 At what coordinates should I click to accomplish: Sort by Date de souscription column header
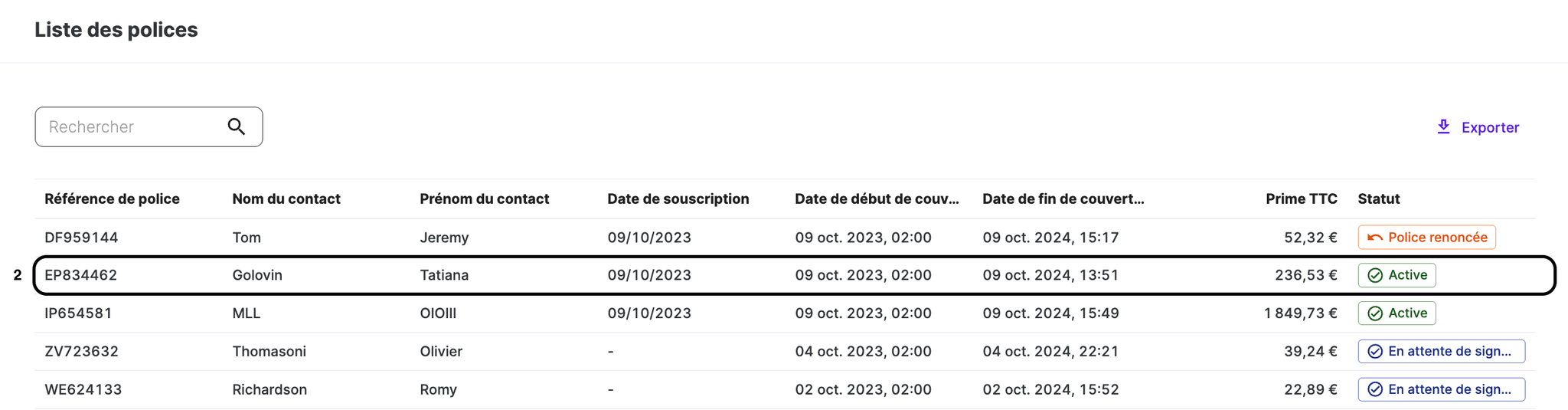click(x=678, y=198)
